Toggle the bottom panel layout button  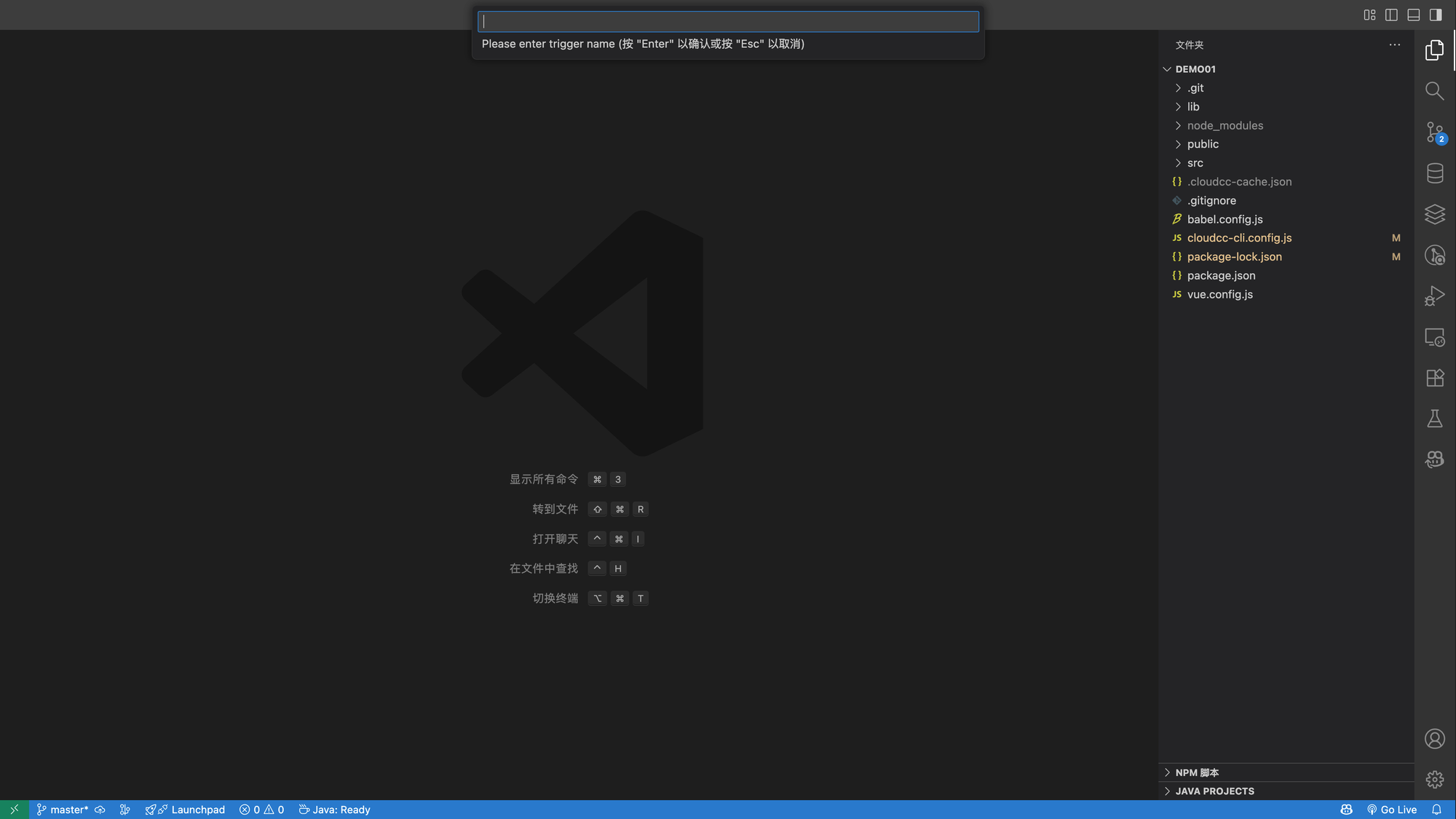1413,15
